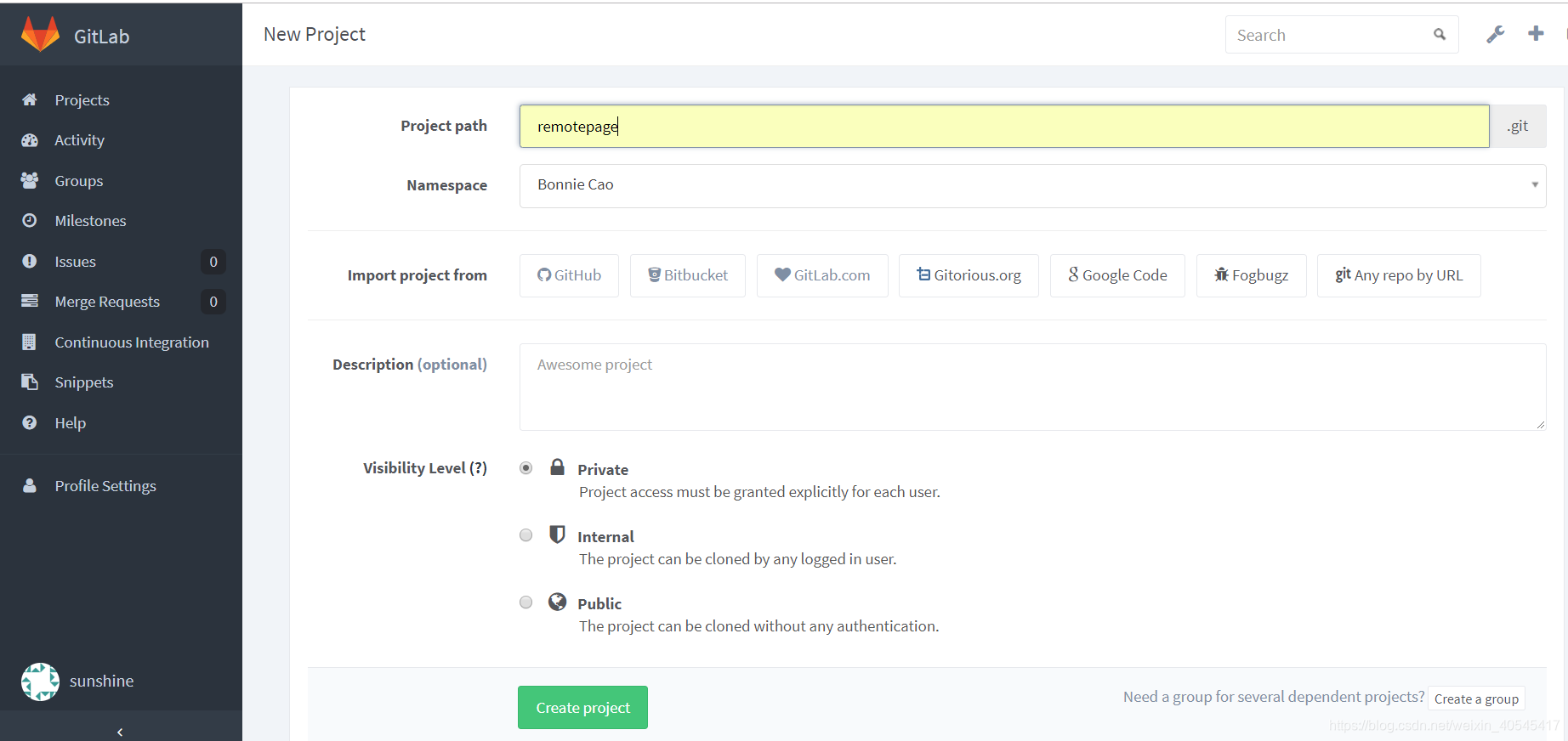The image size is (1568, 741).
Task: Import project from Google Code
Action: point(1117,275)
